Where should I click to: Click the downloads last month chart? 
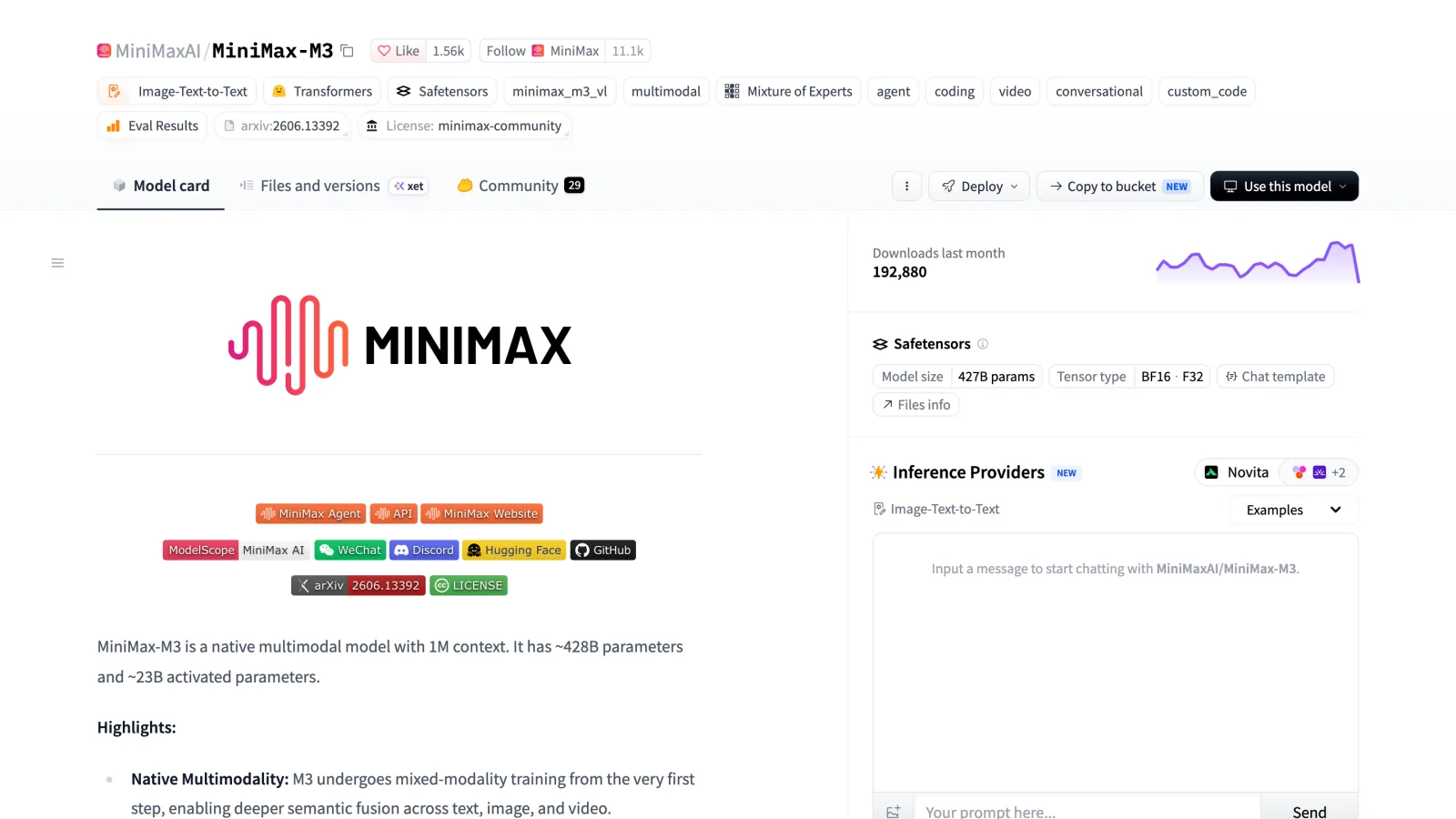pyautogui.click(x=1258, y=262)
